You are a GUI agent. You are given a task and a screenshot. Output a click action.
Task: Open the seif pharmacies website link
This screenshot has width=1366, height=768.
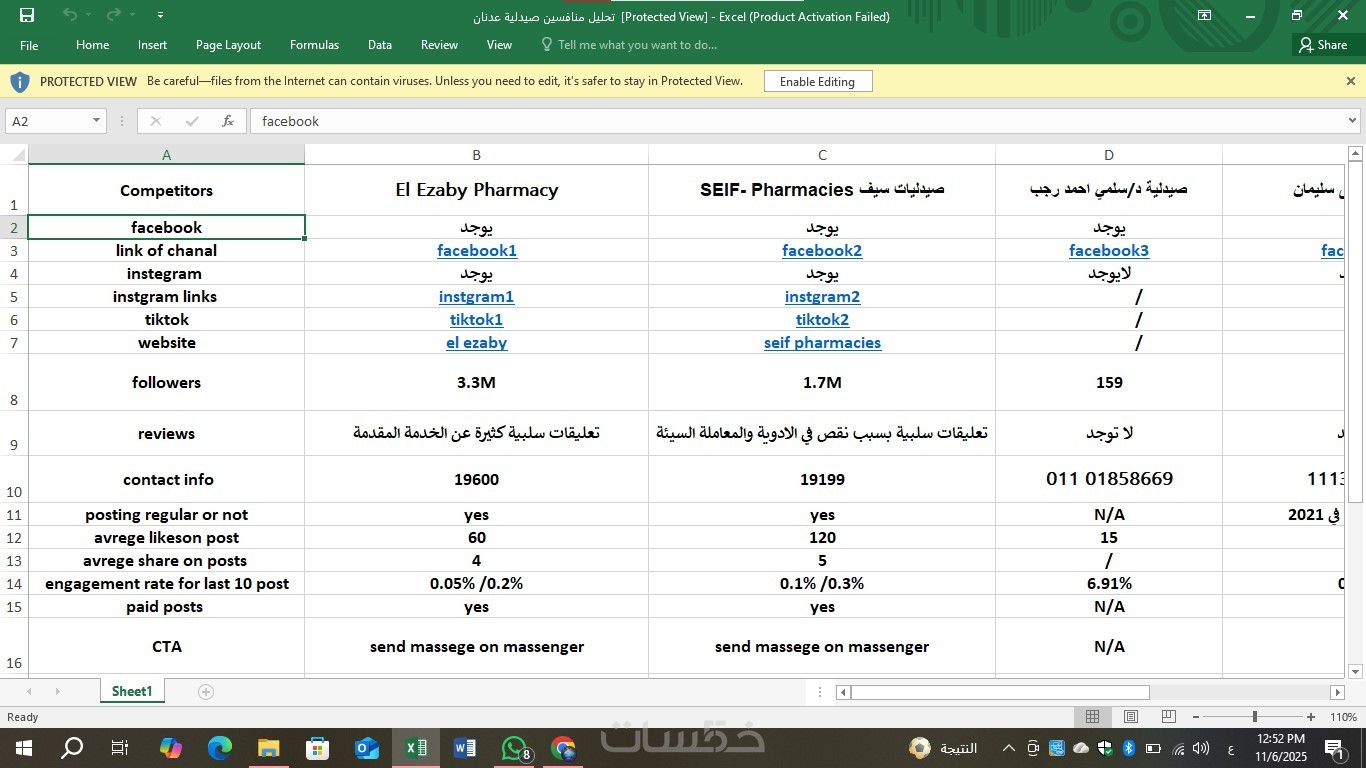pos(822,343)
